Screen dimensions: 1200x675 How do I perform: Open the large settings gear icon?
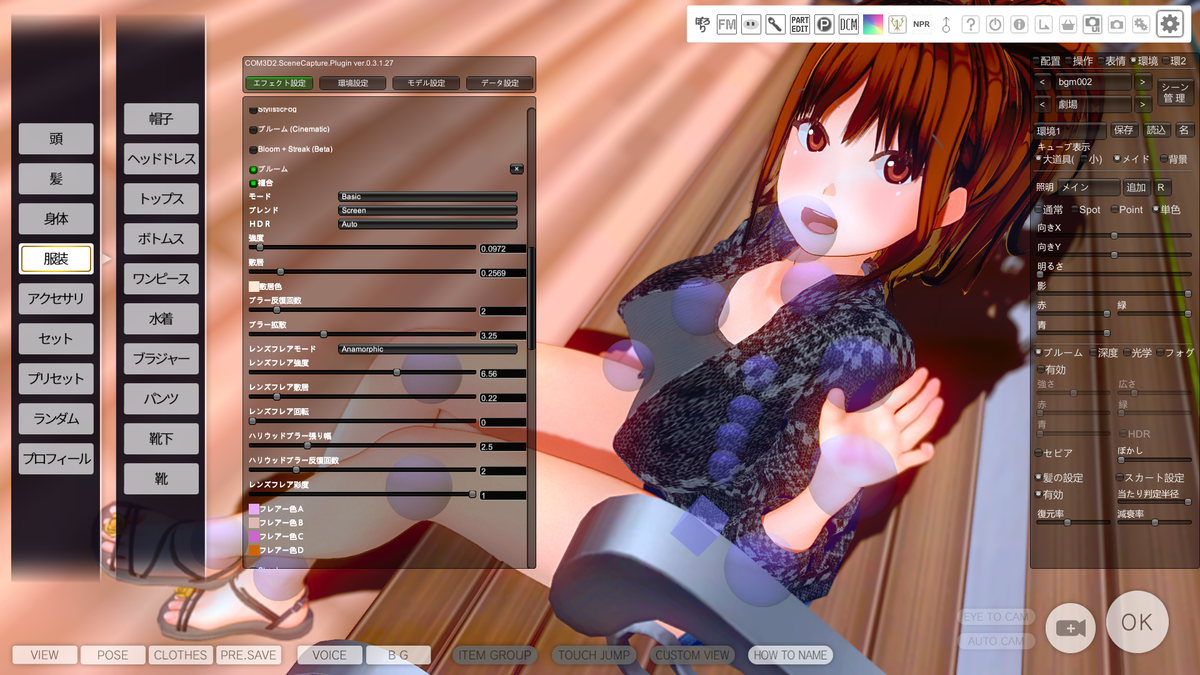pos(1169,24)
